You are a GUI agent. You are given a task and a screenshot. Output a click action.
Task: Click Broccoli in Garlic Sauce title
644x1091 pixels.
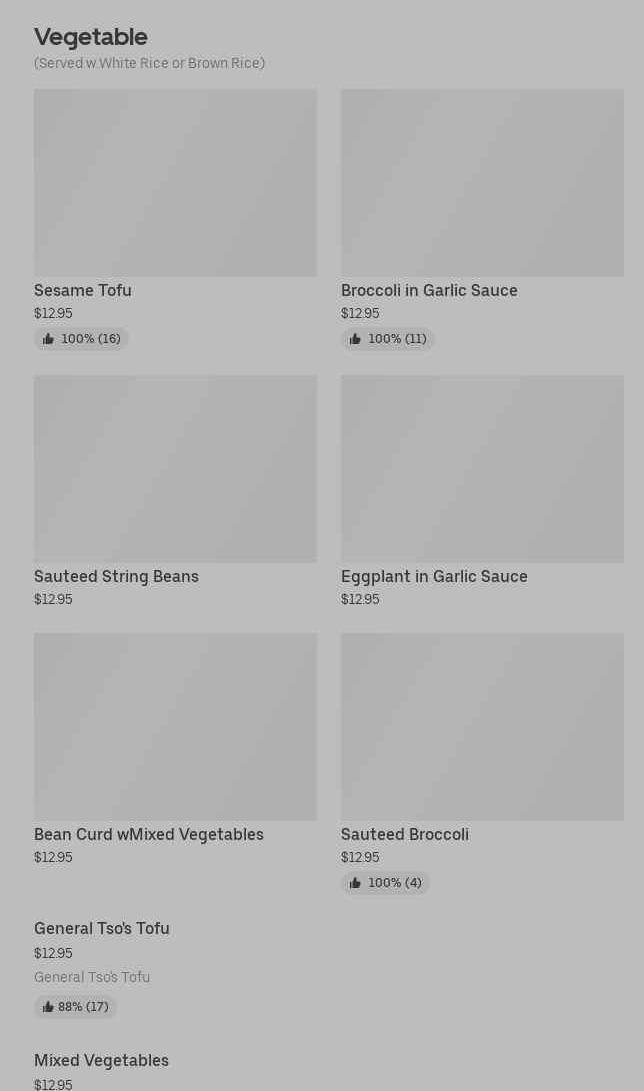tap(429, 291)
